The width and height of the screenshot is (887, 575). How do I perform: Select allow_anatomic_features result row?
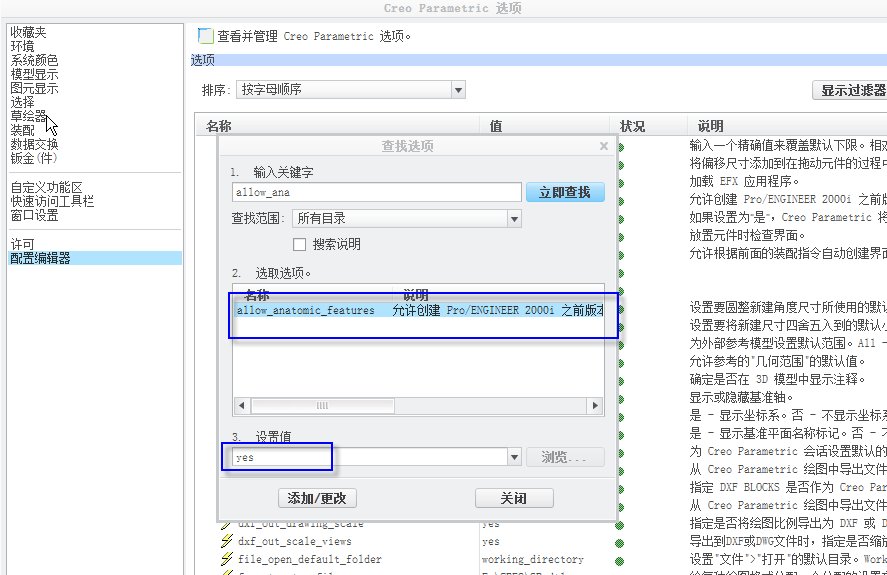click(419, 310)
